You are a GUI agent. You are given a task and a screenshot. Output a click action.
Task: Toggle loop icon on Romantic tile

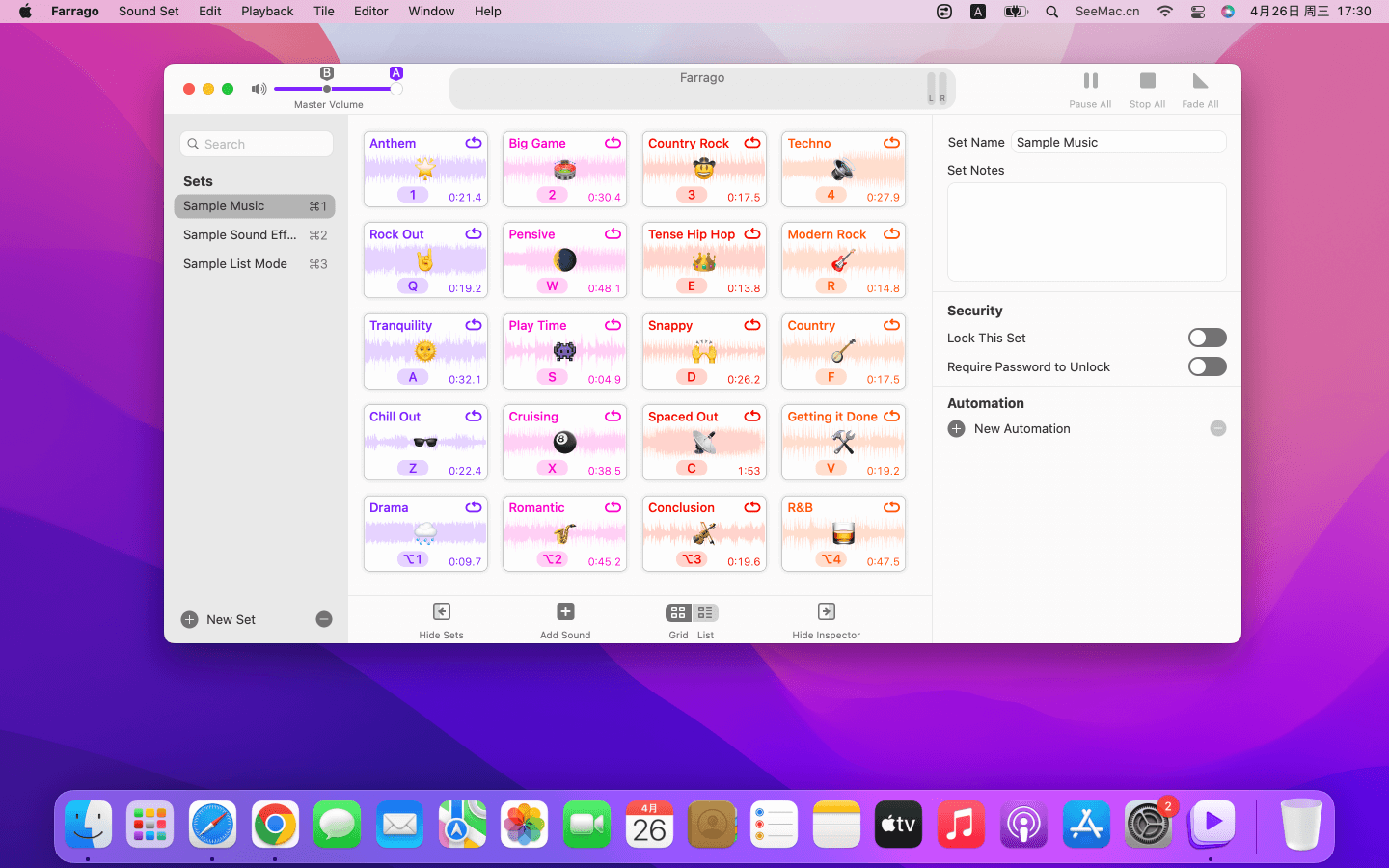[613, 507]
